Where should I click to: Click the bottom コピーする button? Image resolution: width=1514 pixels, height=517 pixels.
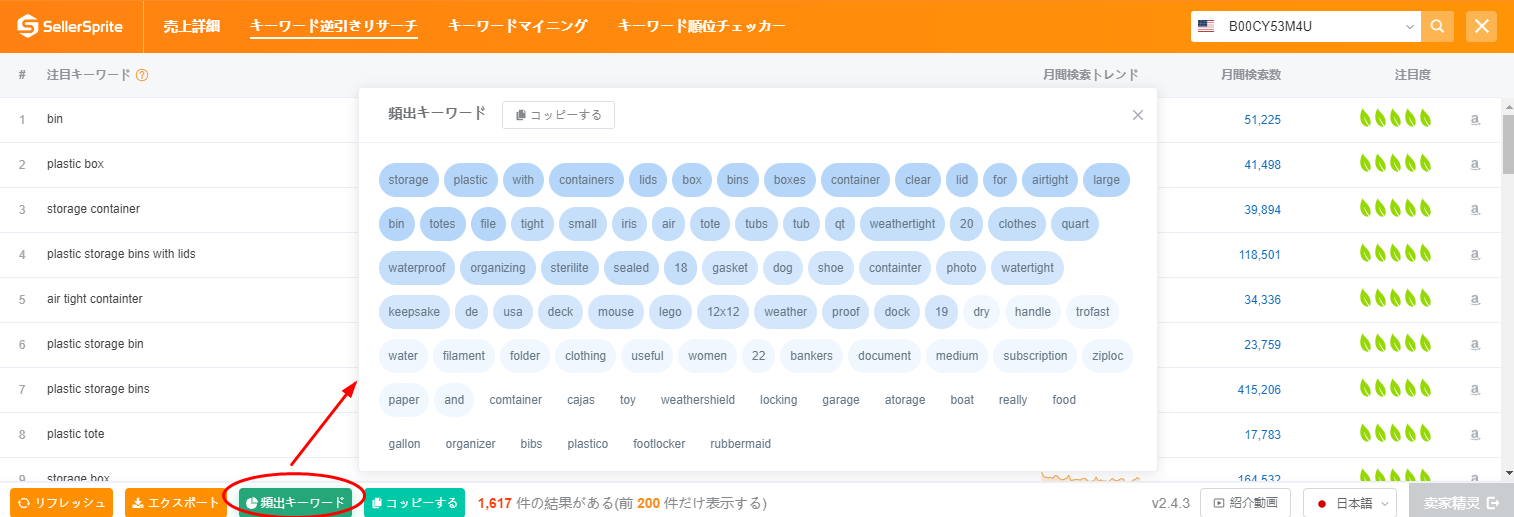point(414,502)
